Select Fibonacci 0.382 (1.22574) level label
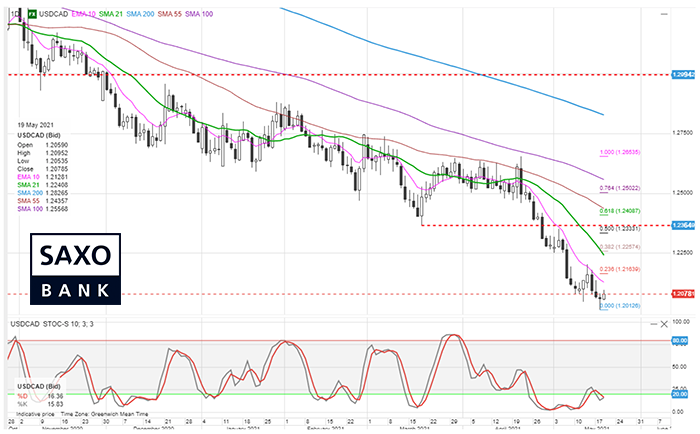The width and height of the screenshot is (700, 434). coord(620,246)
